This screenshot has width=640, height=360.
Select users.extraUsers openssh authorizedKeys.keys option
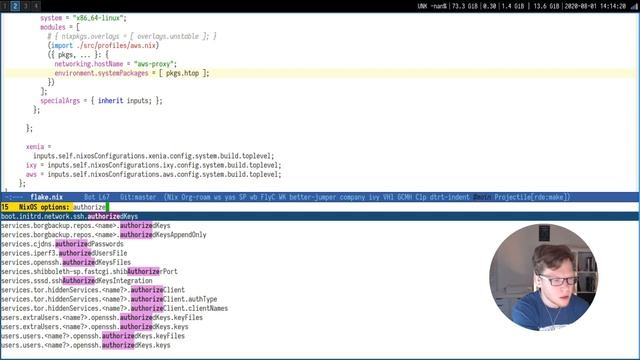pos(95,327)
